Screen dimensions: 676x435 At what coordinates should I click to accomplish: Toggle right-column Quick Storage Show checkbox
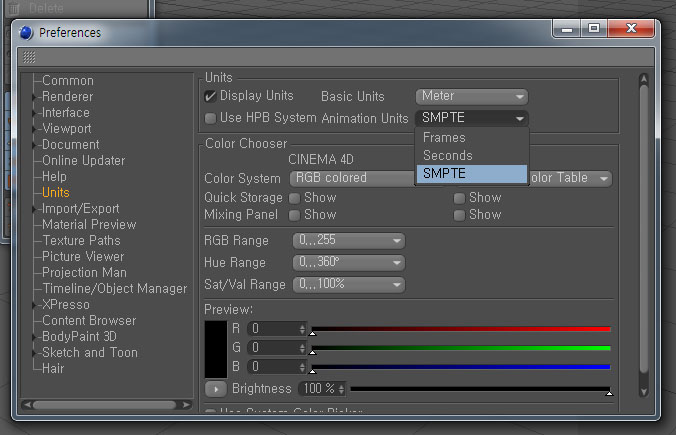click(x=459, y=198)
